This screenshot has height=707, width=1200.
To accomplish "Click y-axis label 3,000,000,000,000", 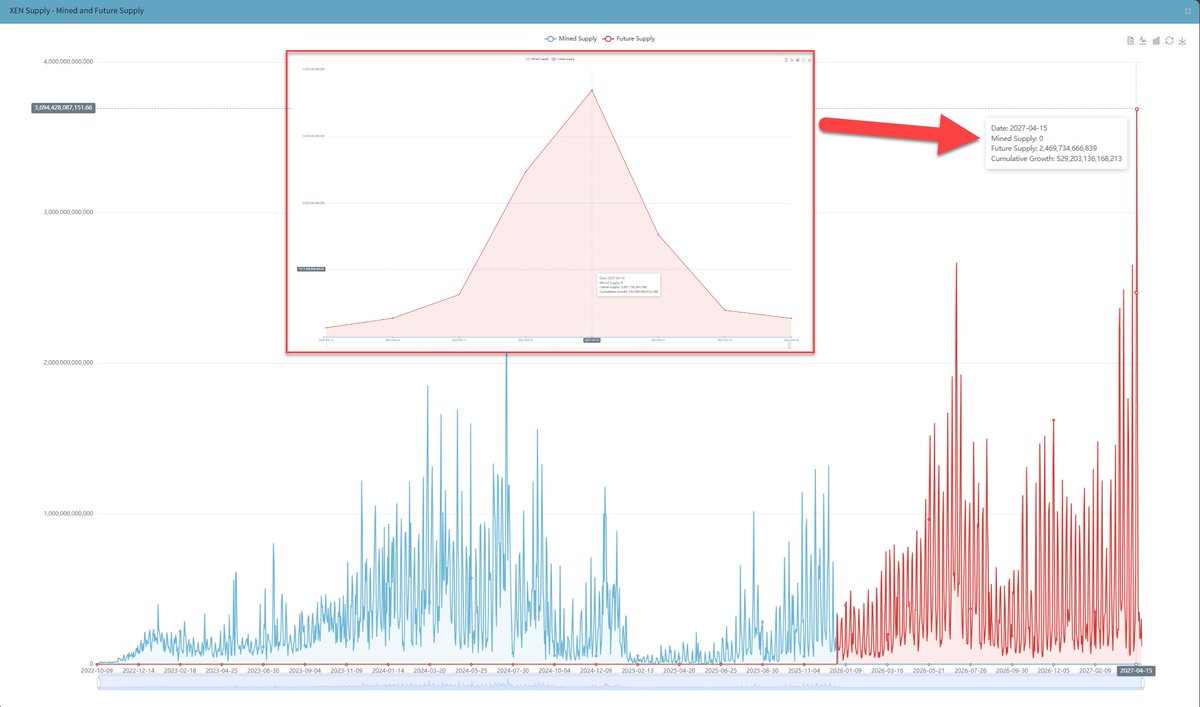I will [x=68, y=212].
